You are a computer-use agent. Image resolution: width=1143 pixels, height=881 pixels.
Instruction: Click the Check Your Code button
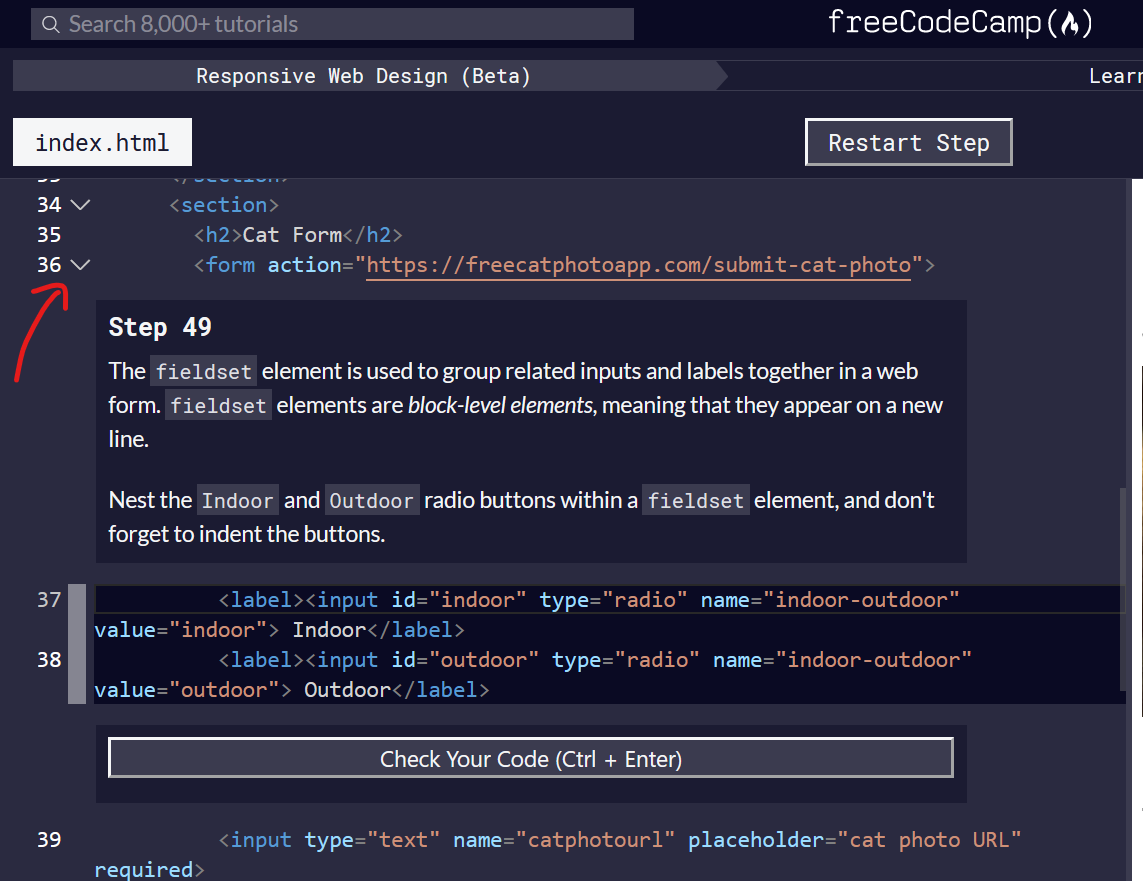[x=530, y=758]
